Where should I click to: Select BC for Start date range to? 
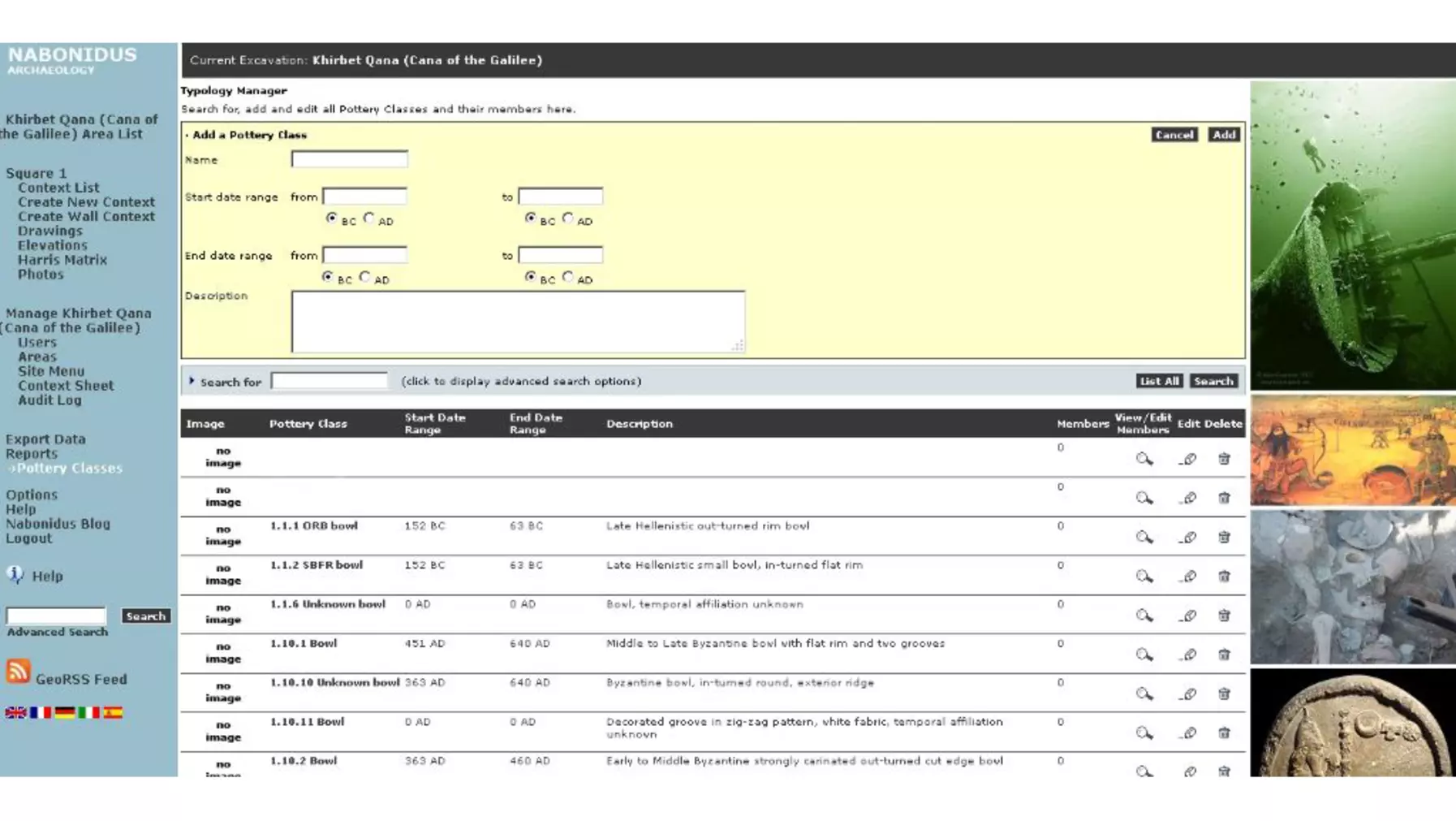pos(530,218)
